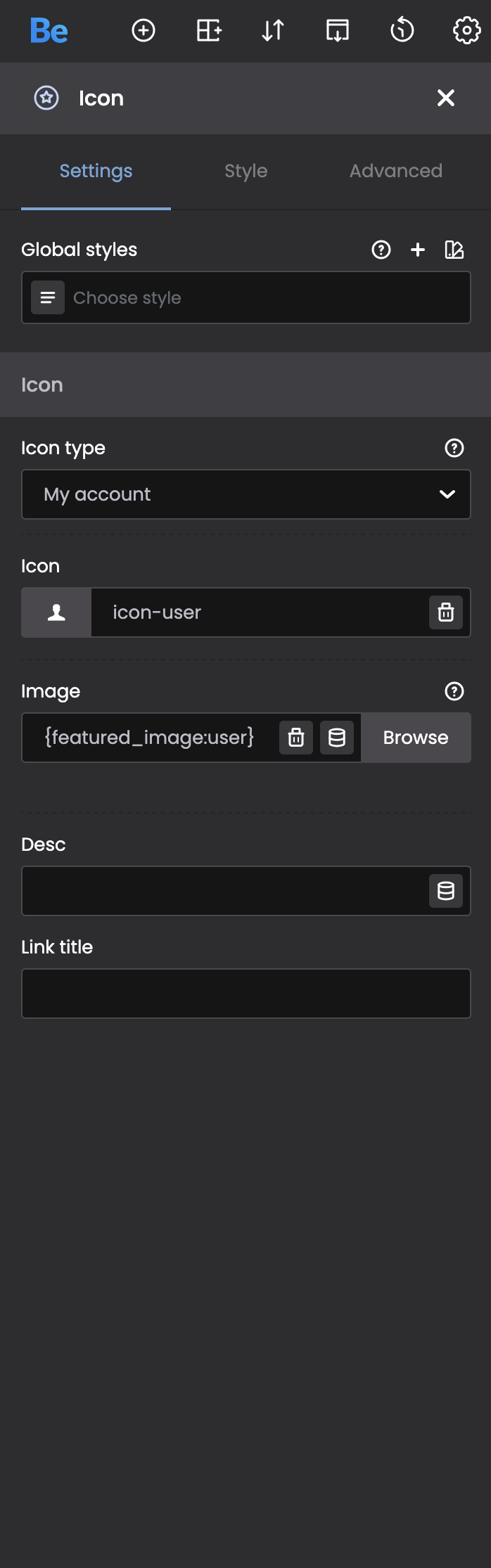
Task: Delete the icon-user icon selection
Action: [446, 612]
